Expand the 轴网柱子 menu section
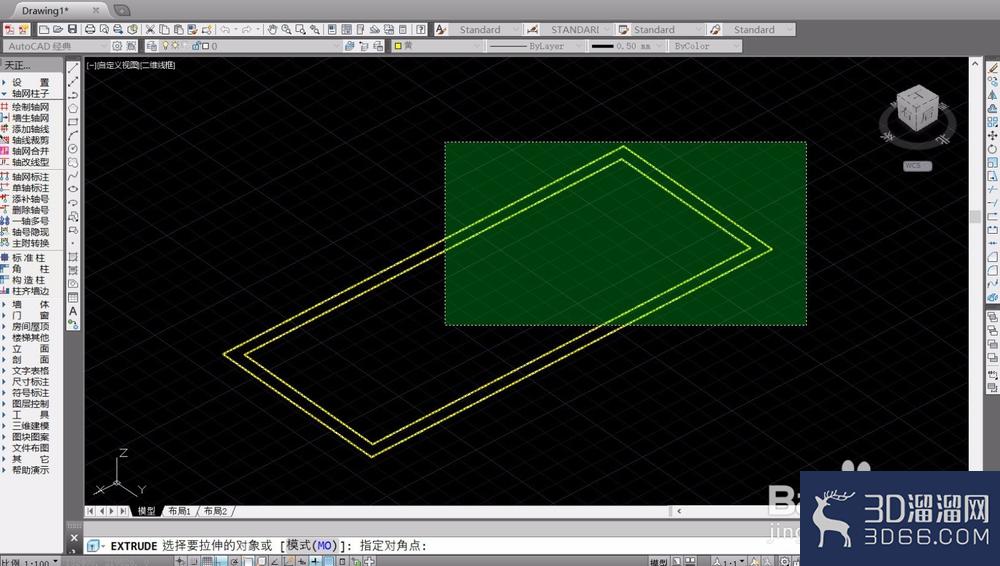 pos(31,93)
